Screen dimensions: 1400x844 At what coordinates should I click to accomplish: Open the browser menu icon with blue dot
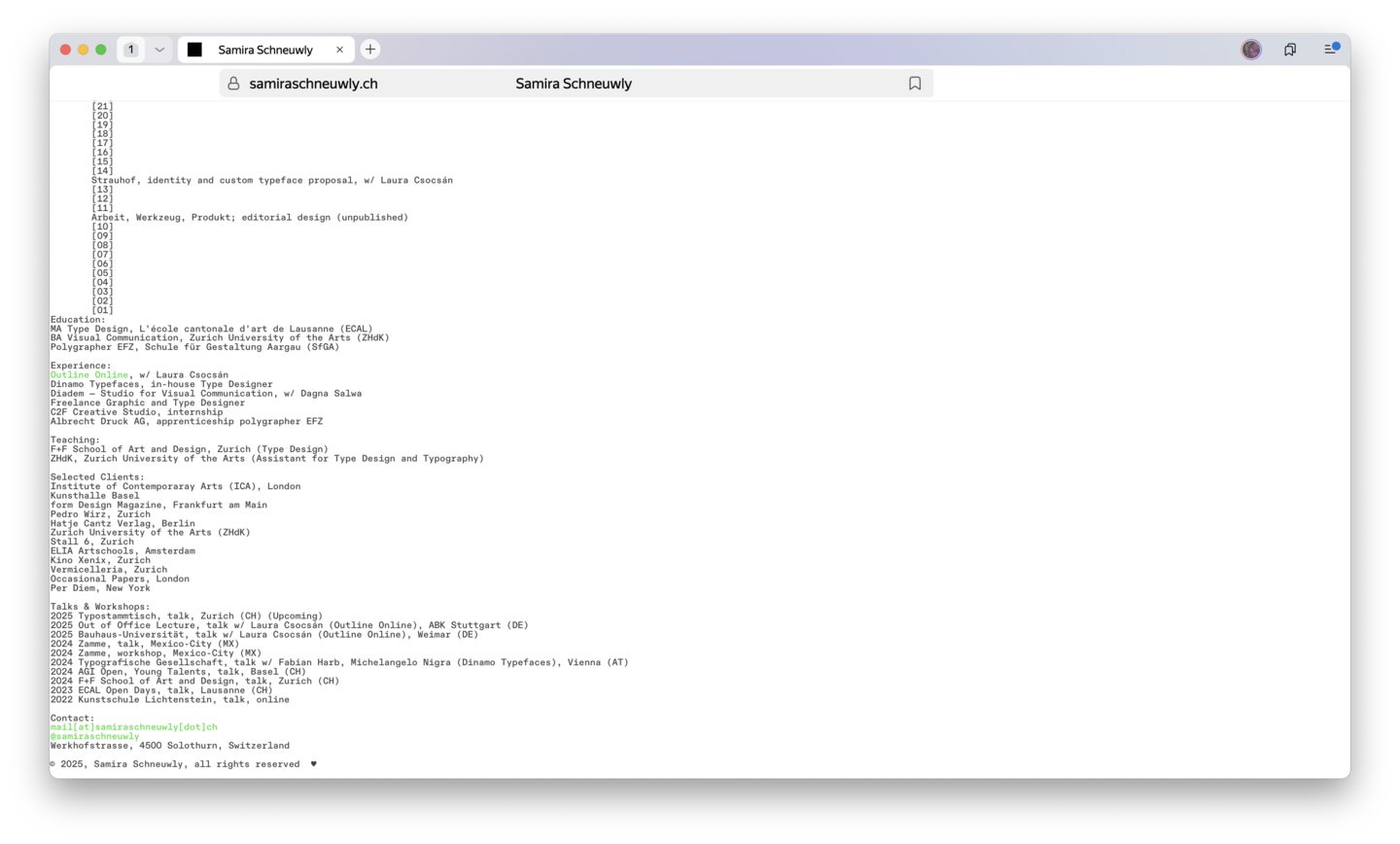click(x=1331, y=49)
